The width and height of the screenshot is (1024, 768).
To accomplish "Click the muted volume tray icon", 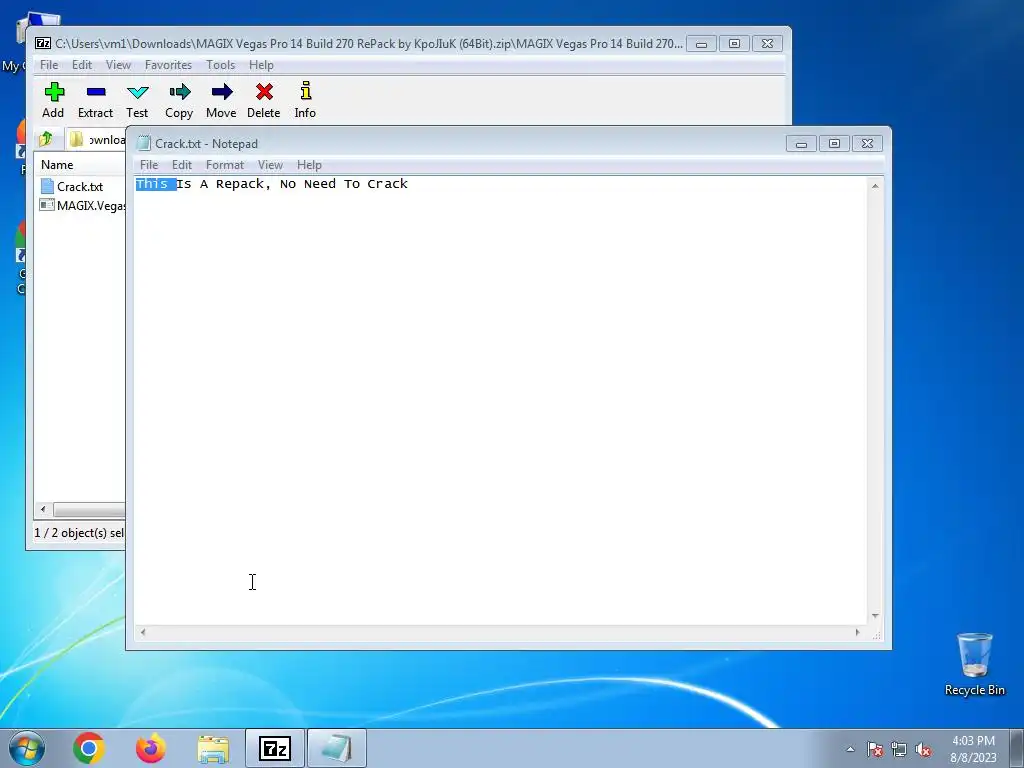I will (x=923, y=749).
